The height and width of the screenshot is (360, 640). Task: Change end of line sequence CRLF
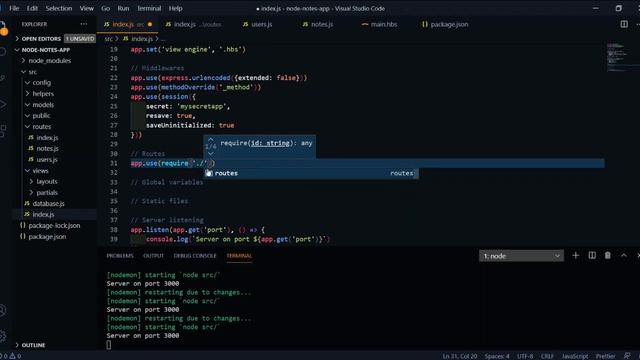pos(547,356)
